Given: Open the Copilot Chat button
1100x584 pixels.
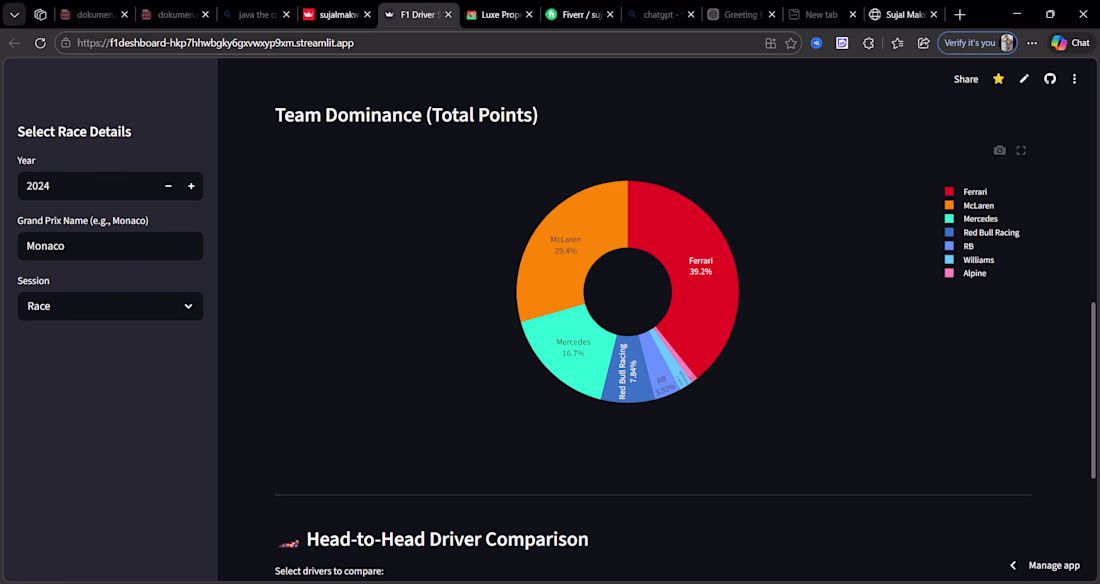Looking at the screenshot, I should point(1071,43).
